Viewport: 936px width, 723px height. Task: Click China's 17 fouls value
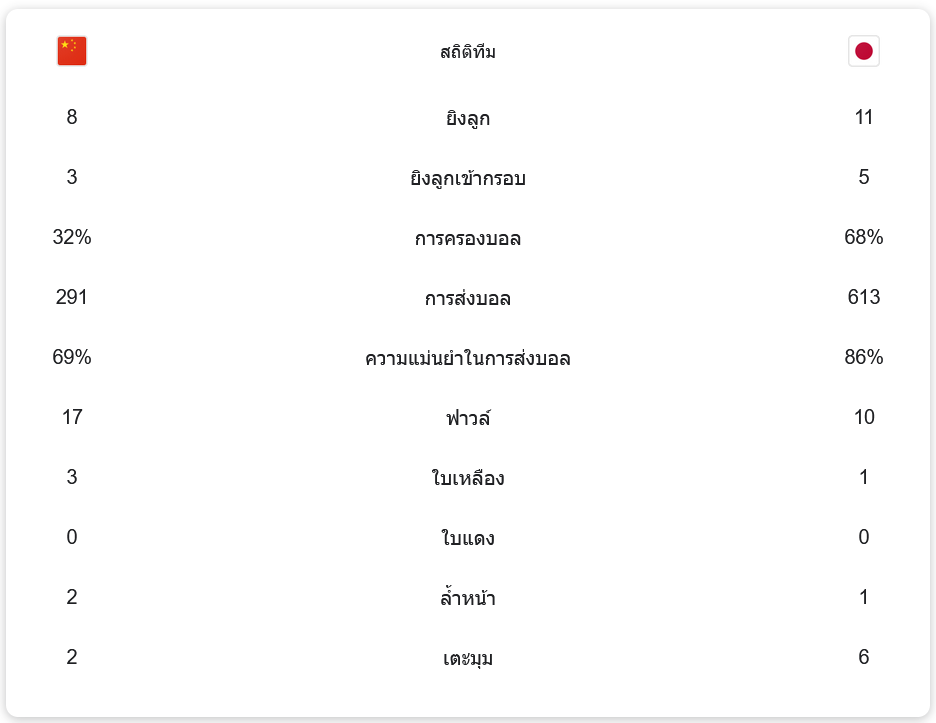(x=72, y=417)
